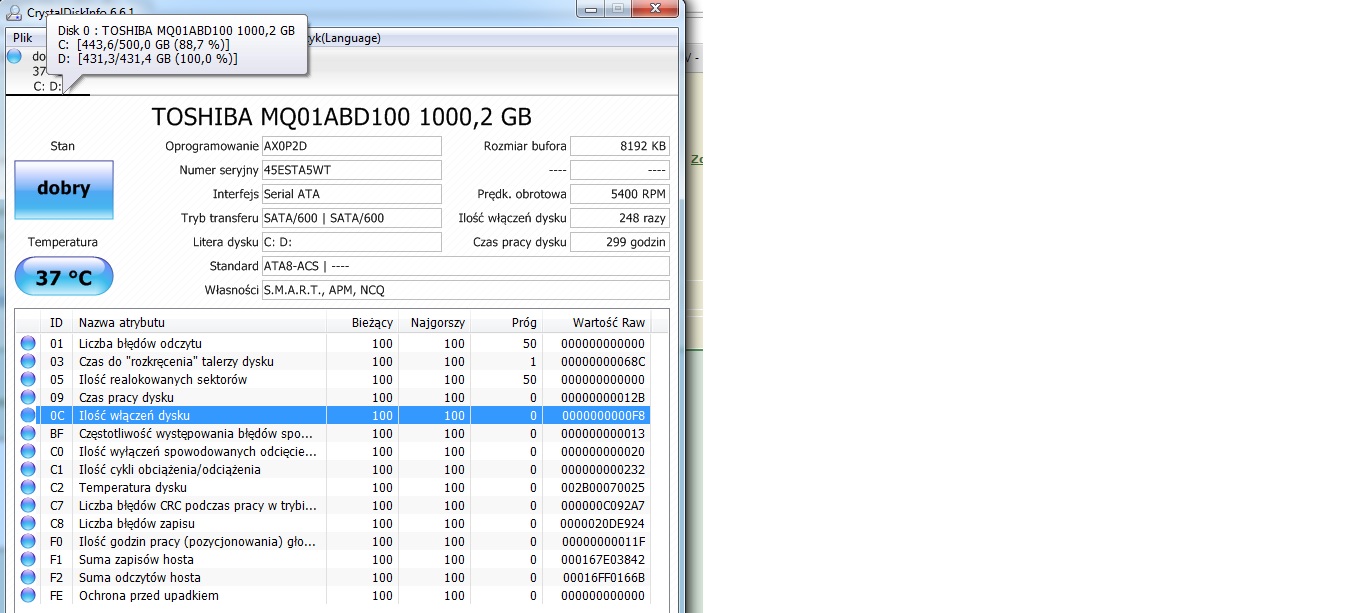Select the 'Temperatura dysku' row

point(333,487)
